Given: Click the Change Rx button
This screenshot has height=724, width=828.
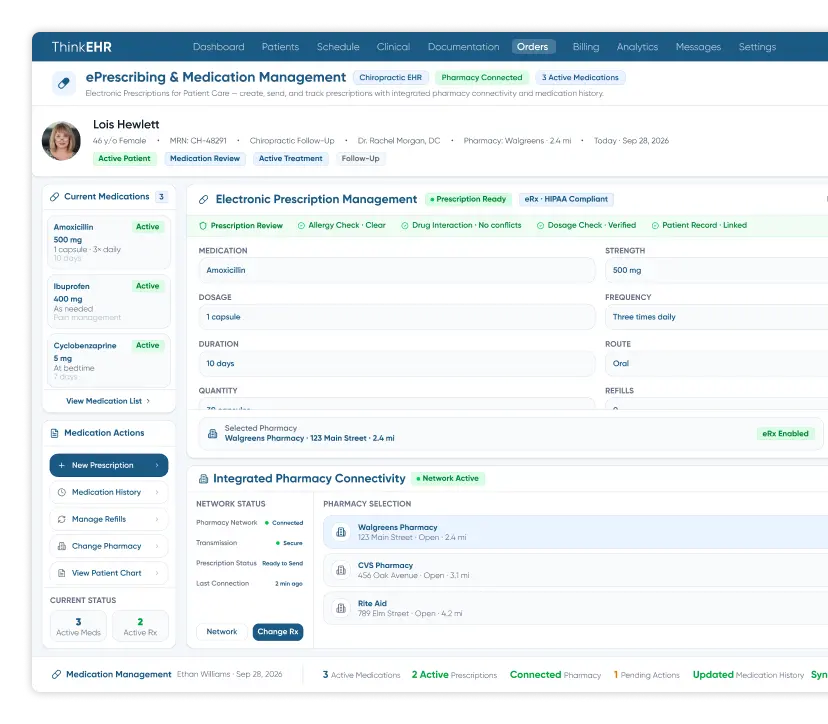Looking at the screenshot, I should [278, 632].
